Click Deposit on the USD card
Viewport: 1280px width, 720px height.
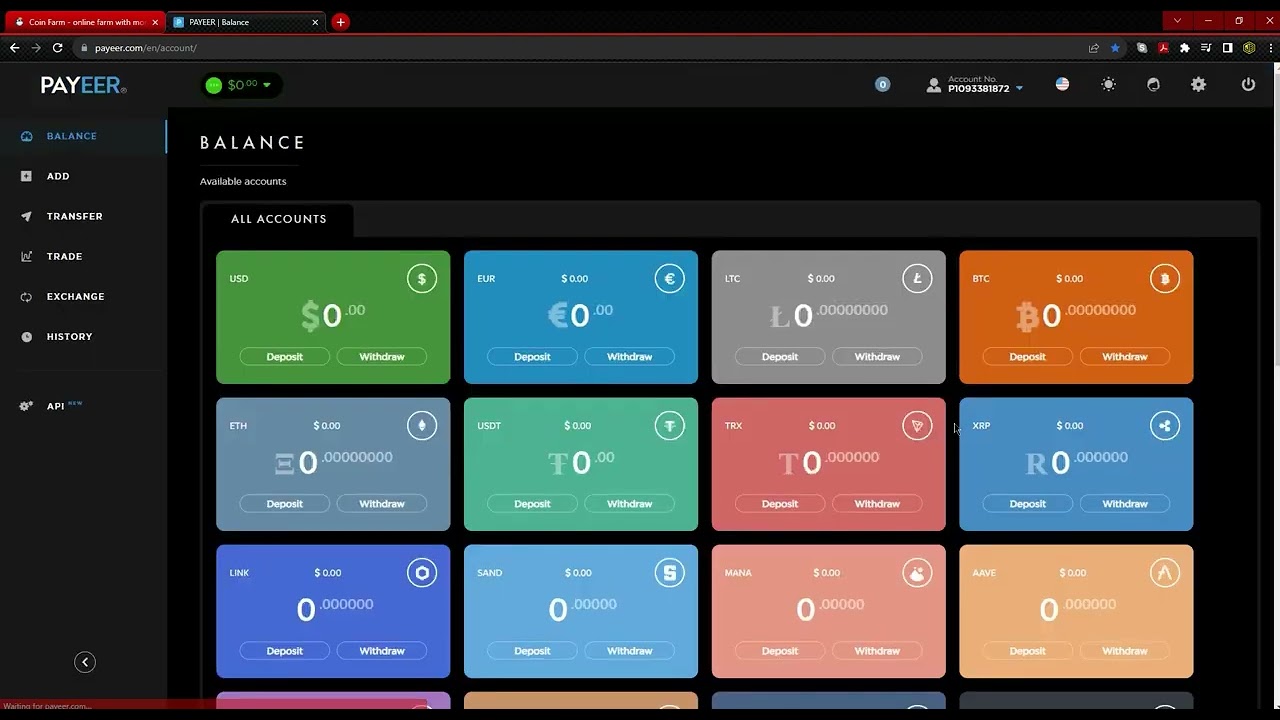(x=284, y=357)
